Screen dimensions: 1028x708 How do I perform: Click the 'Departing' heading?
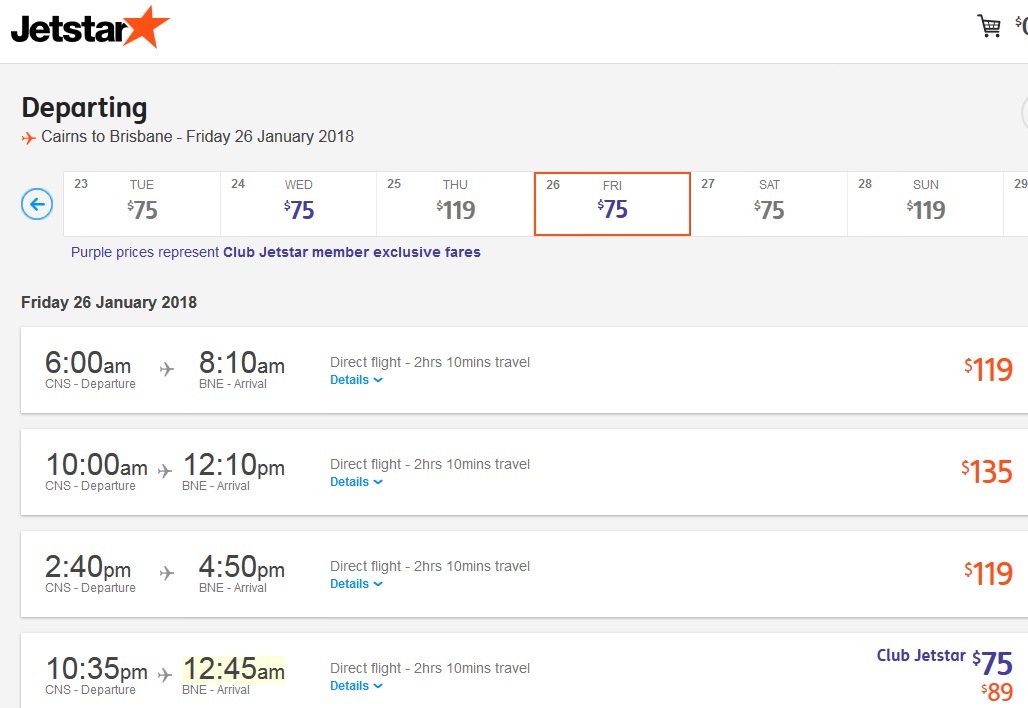85,108
